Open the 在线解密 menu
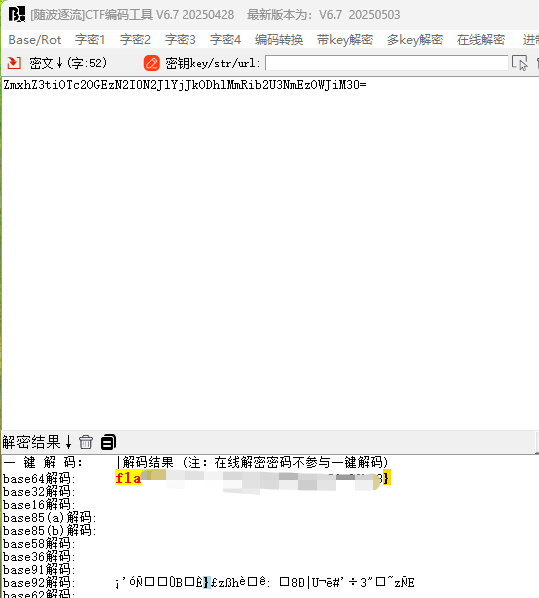This screenshot has height=598, width=539. click(481, 40)
